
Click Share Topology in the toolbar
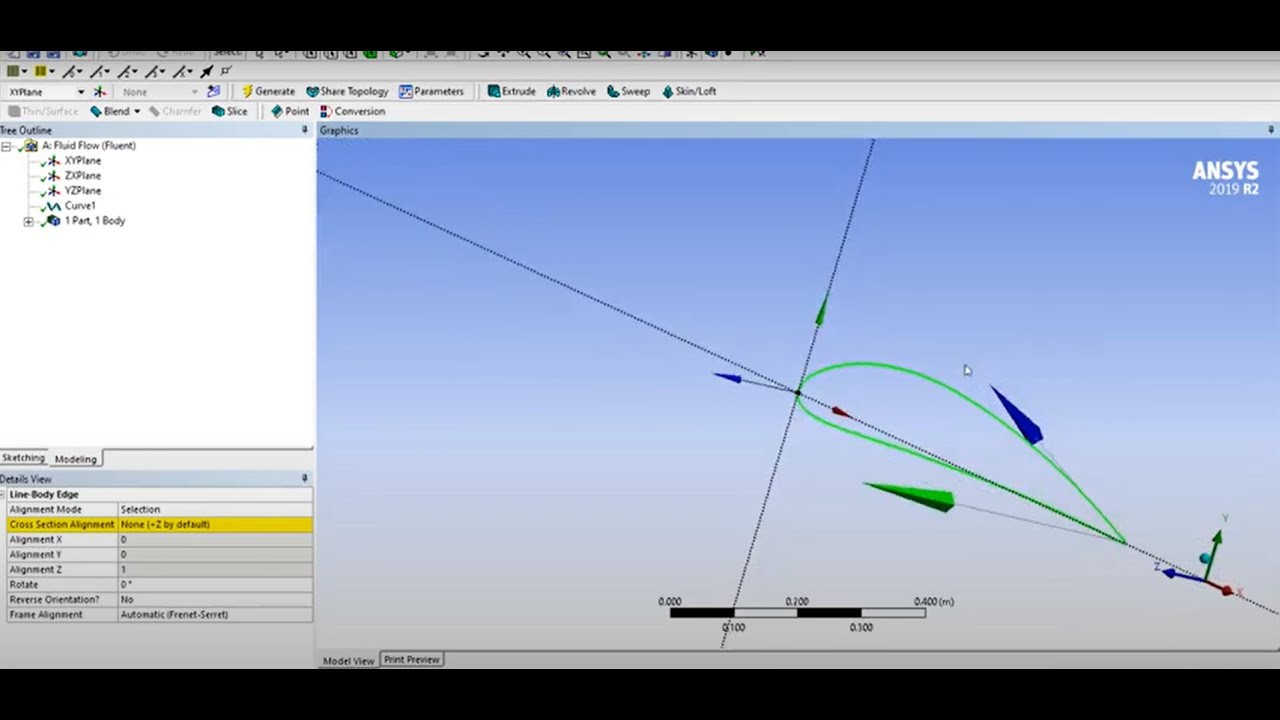point(347,91)
